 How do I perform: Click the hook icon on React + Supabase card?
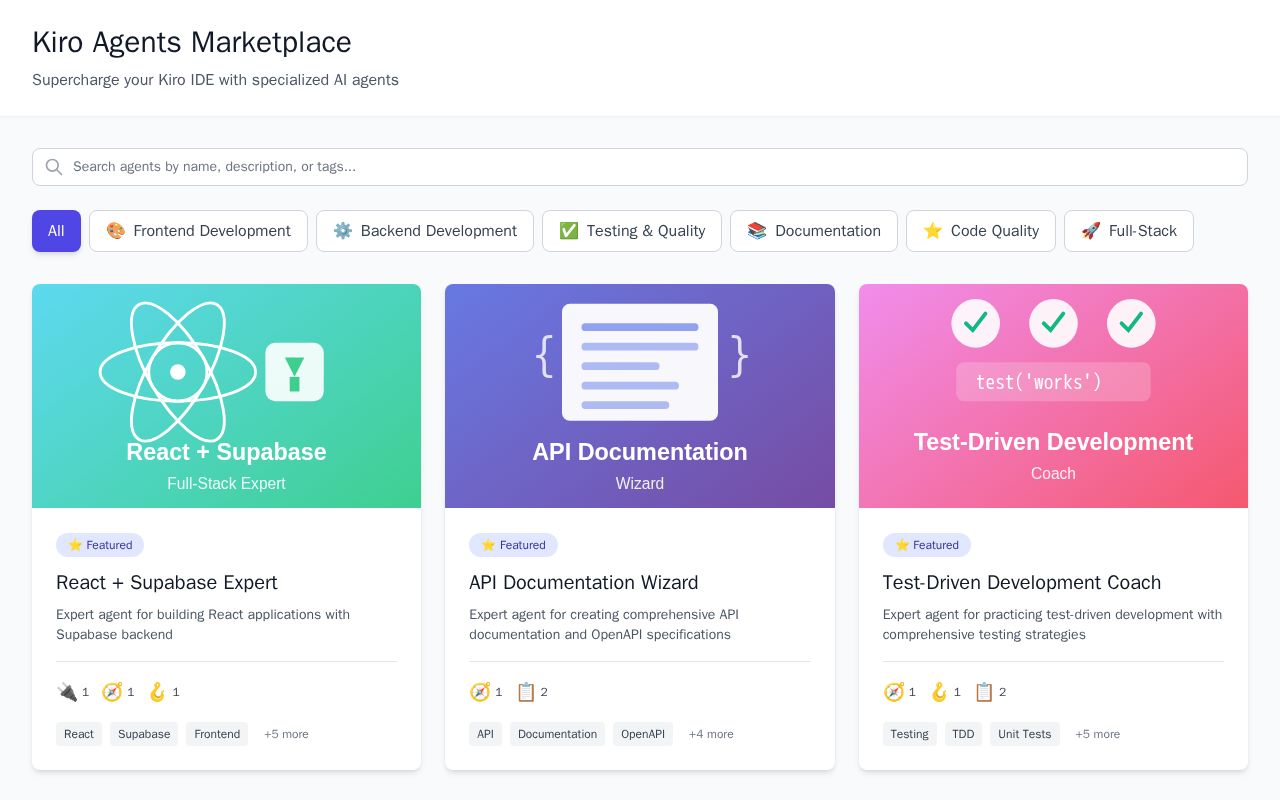[x=157, y=692]
